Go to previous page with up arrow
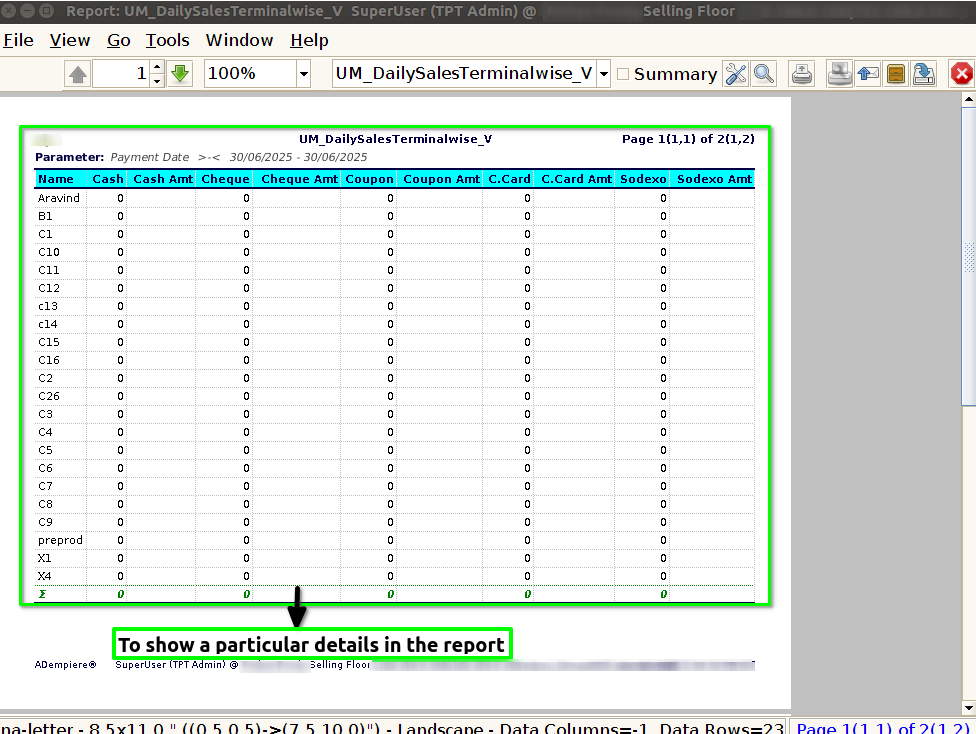The image size is (976, 734). click(78, 74)
